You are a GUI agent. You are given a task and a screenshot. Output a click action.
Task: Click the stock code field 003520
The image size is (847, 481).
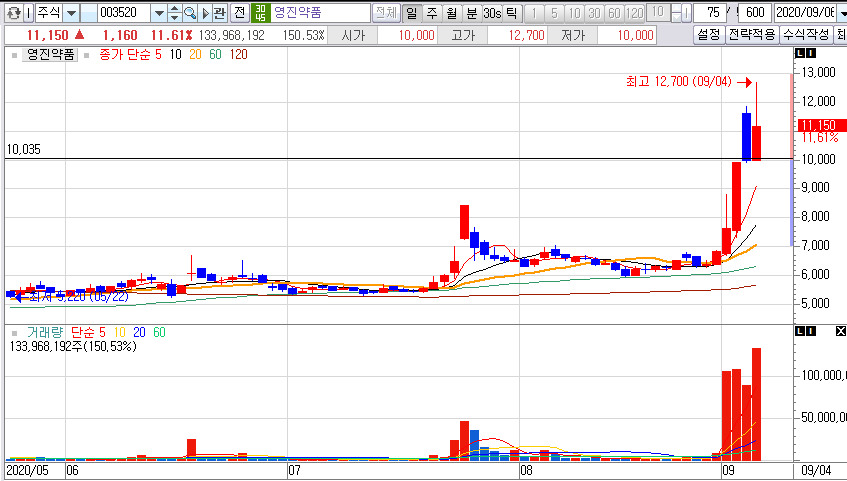[x=124, y=13]
